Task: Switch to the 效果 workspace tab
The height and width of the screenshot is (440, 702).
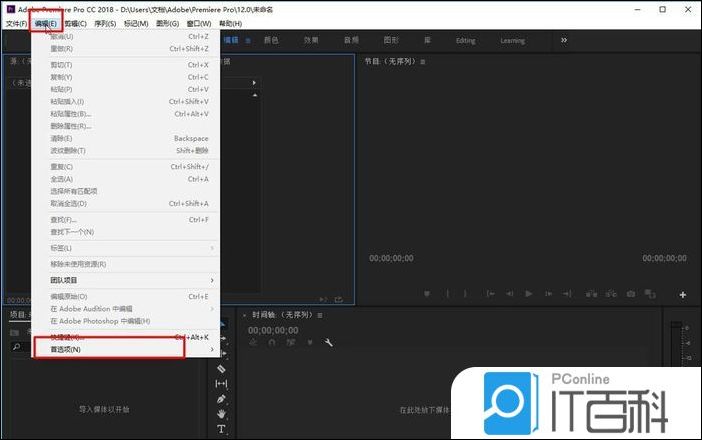Action: point(311,40)
